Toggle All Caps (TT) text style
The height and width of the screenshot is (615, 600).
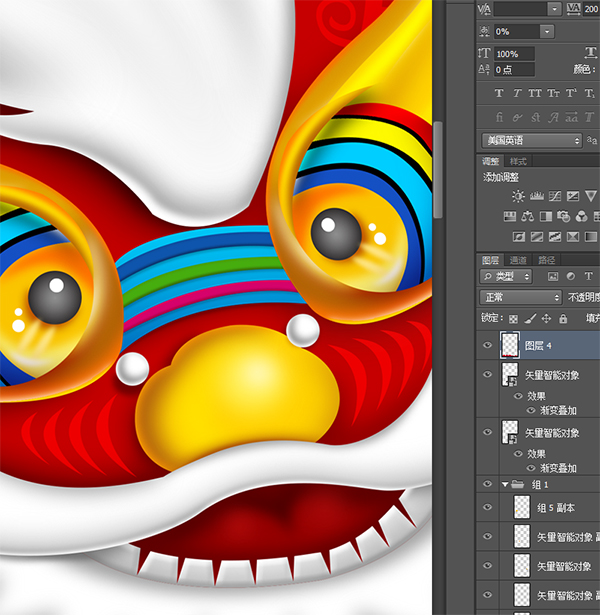(535, 93)
